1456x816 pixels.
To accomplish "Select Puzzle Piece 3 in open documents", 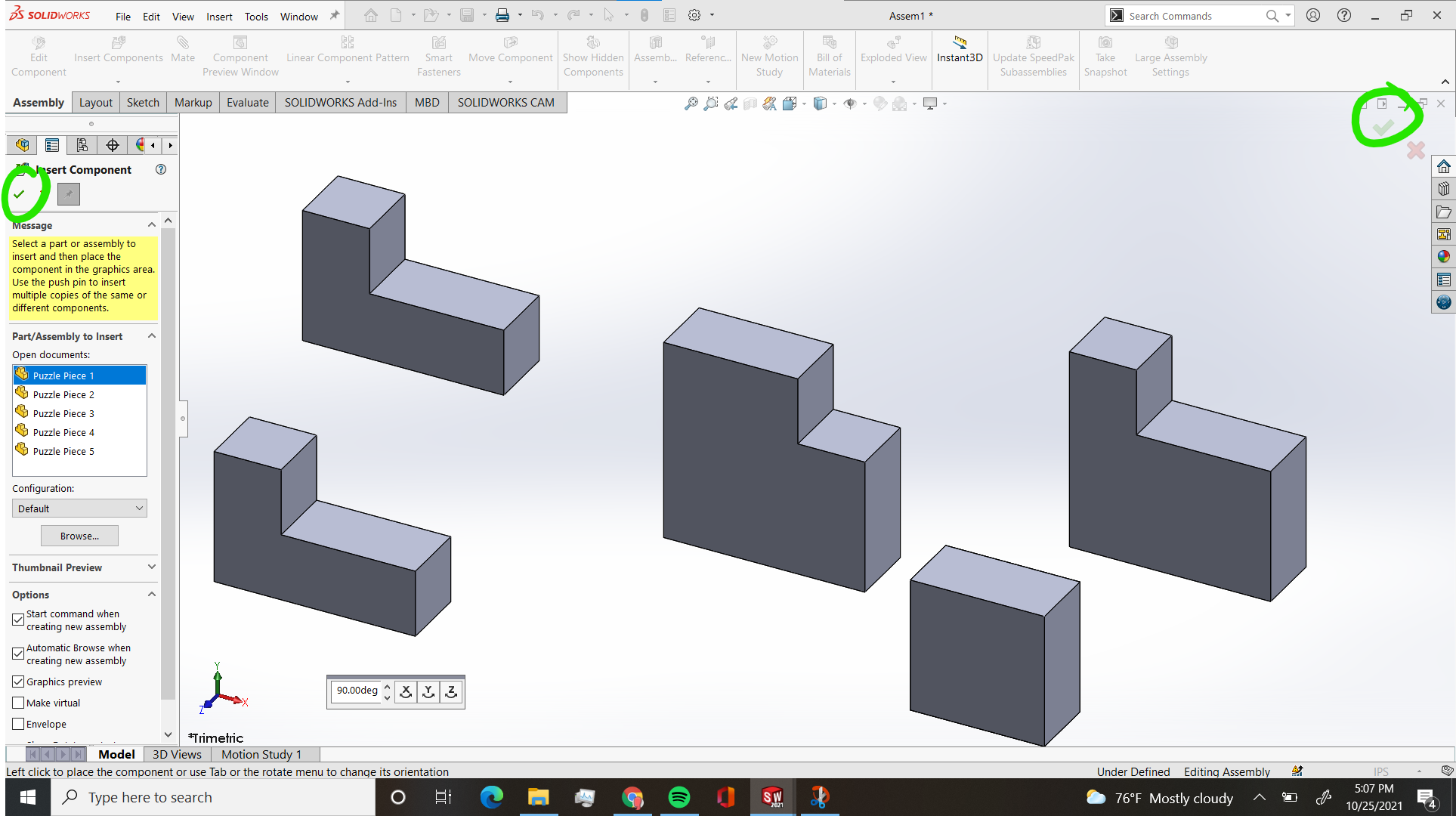I will (63, 413).
